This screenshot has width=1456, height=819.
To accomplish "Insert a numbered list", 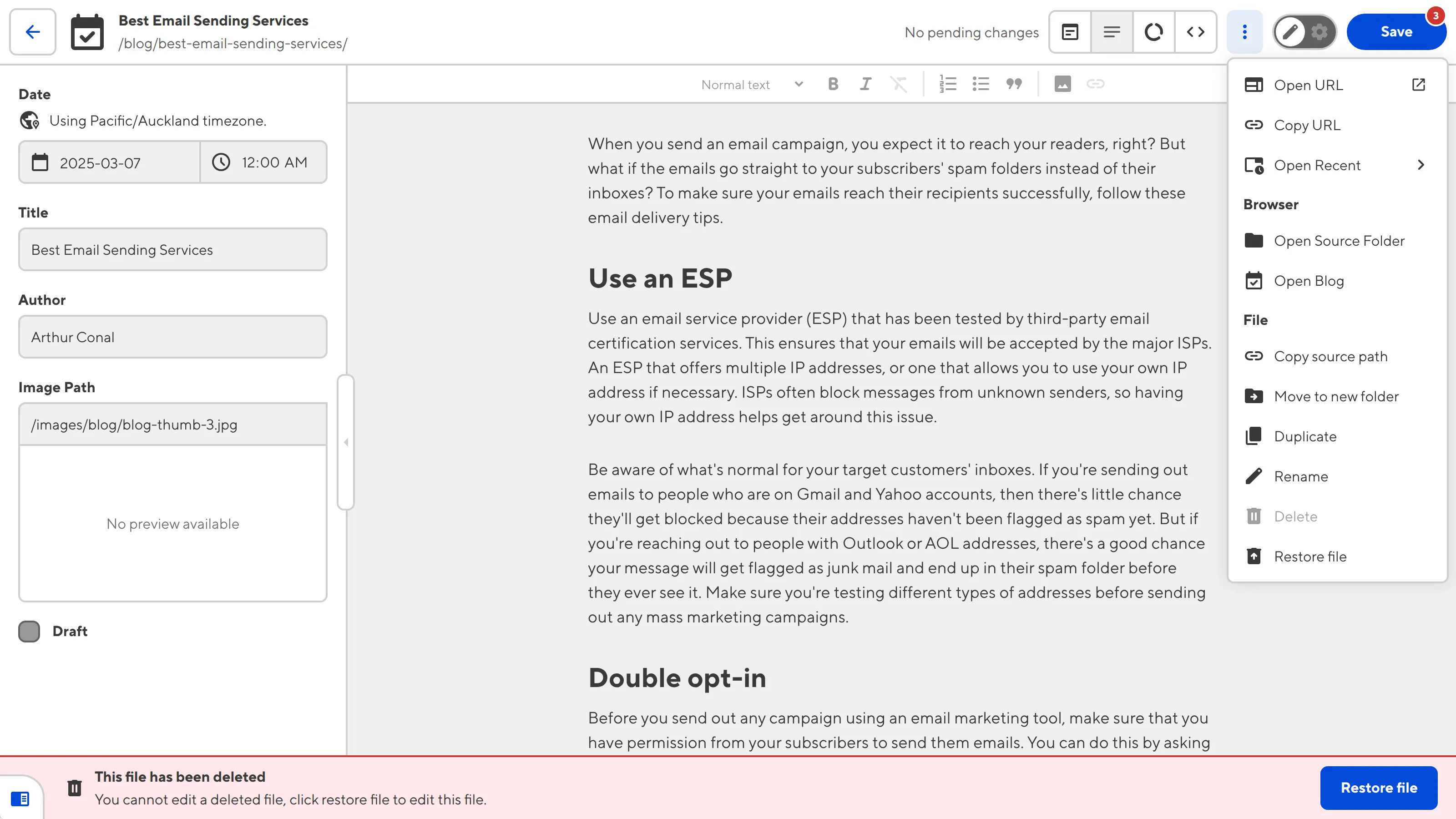I will tap(948, 84).
